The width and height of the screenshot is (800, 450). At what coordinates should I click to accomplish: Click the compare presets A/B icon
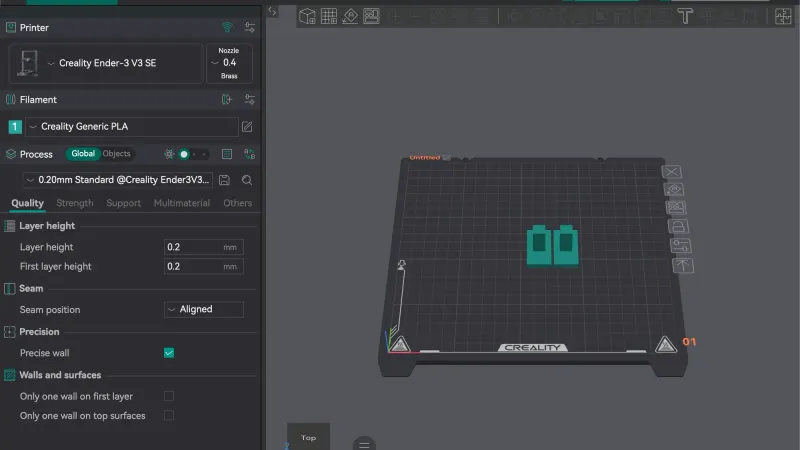tap(249, 154)
